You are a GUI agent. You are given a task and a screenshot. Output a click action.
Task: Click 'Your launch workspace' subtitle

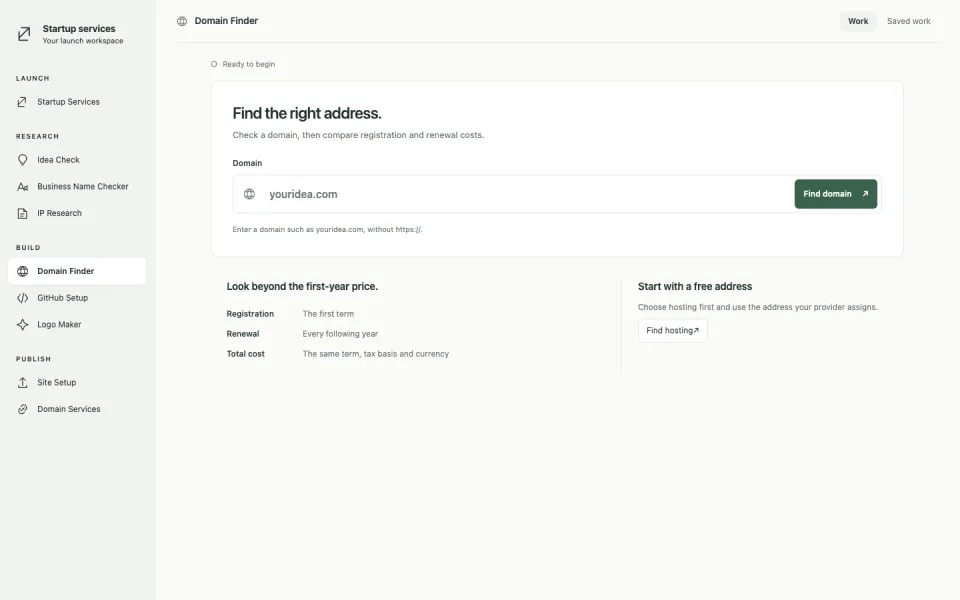[83, 41]
